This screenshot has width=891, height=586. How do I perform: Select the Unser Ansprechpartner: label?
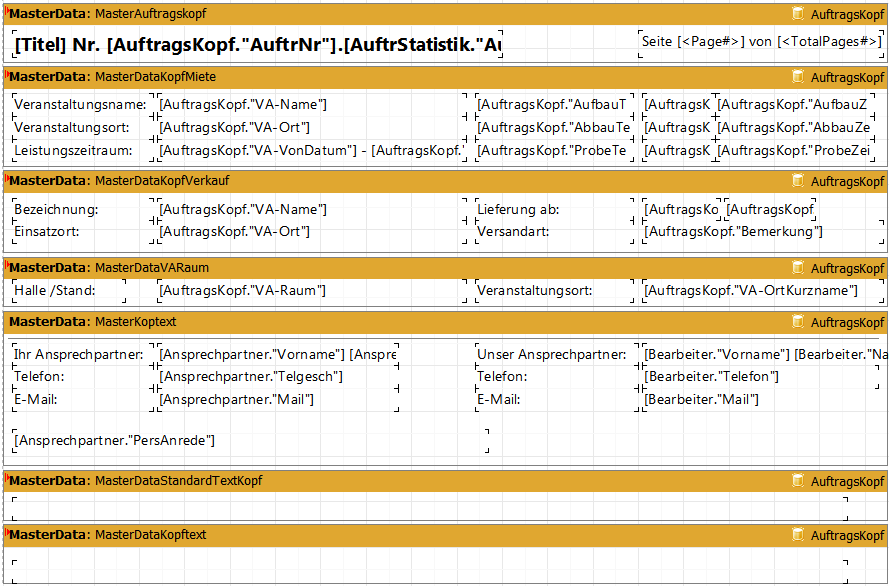(x=557, y=355)
